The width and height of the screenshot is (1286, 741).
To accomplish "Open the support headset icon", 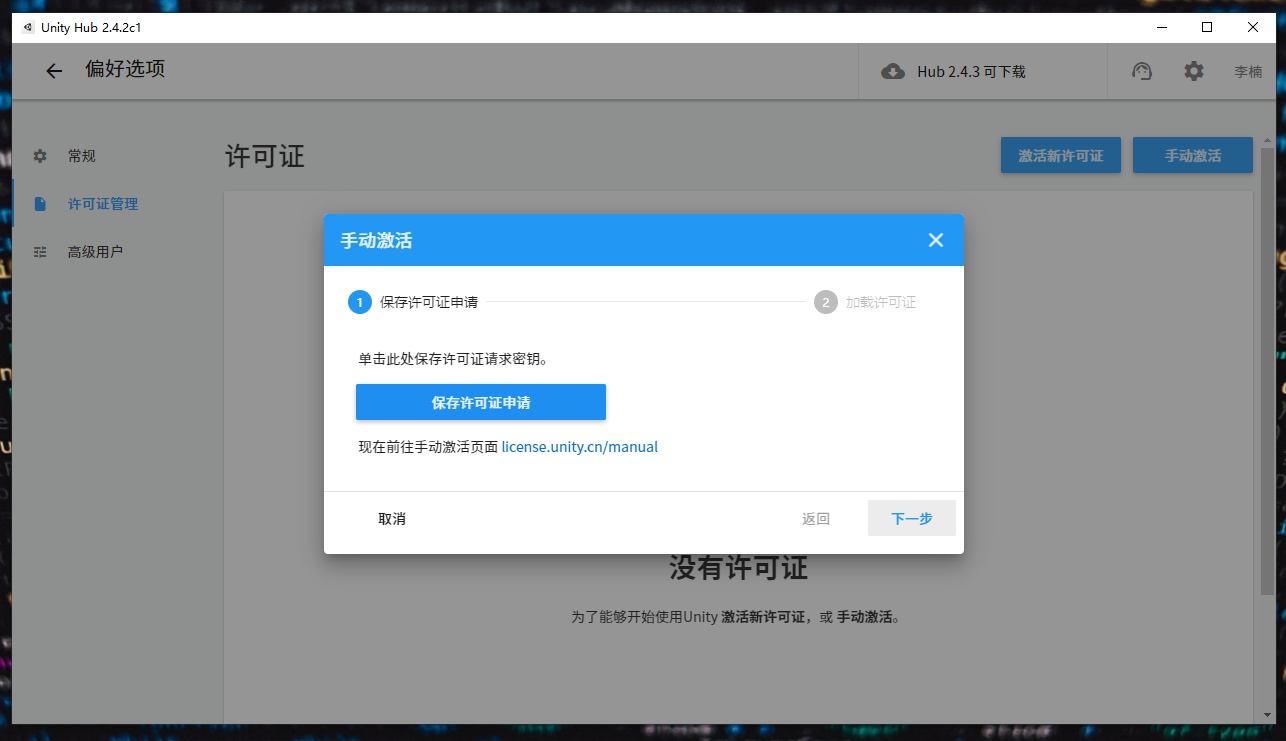I will 1142,71.
